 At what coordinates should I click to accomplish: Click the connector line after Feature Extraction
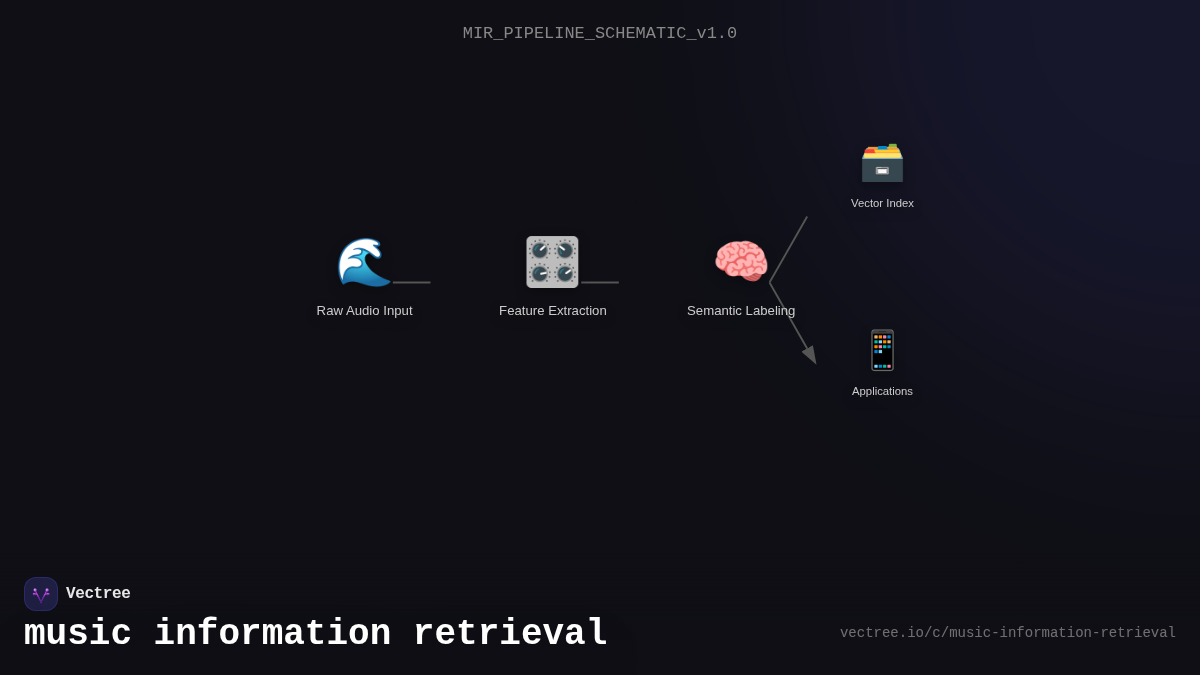[x=600, y=283]
